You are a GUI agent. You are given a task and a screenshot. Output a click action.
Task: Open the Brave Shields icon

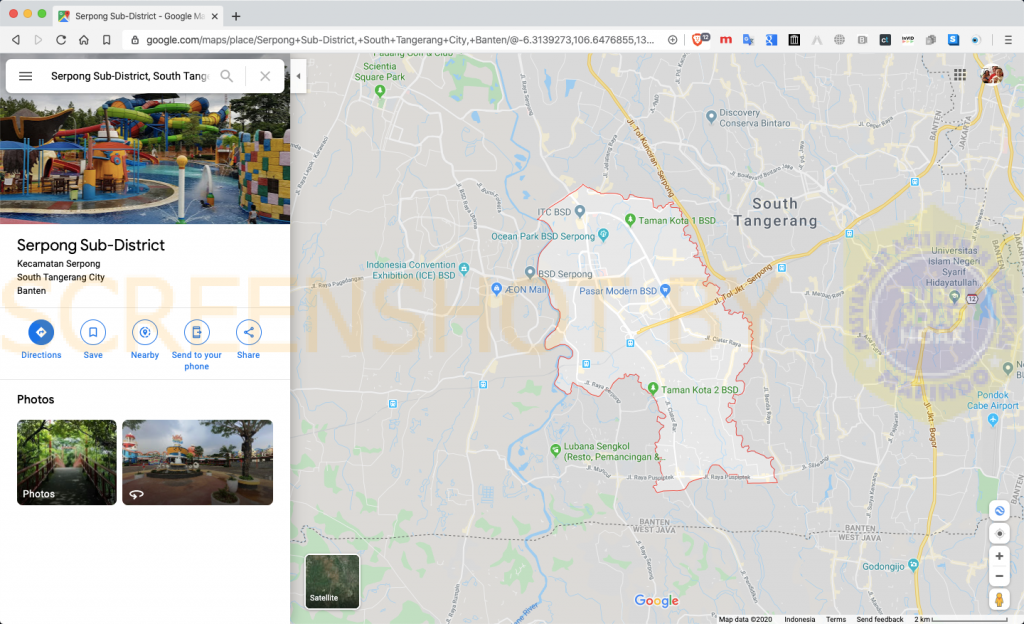[699, 40]
